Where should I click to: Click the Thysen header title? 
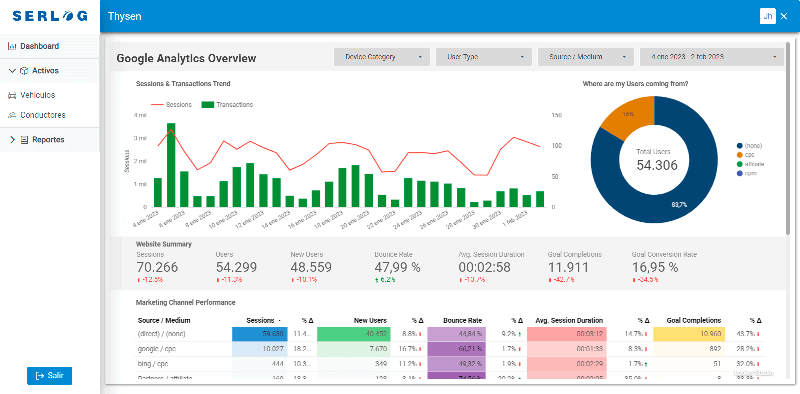coord(124,16)
